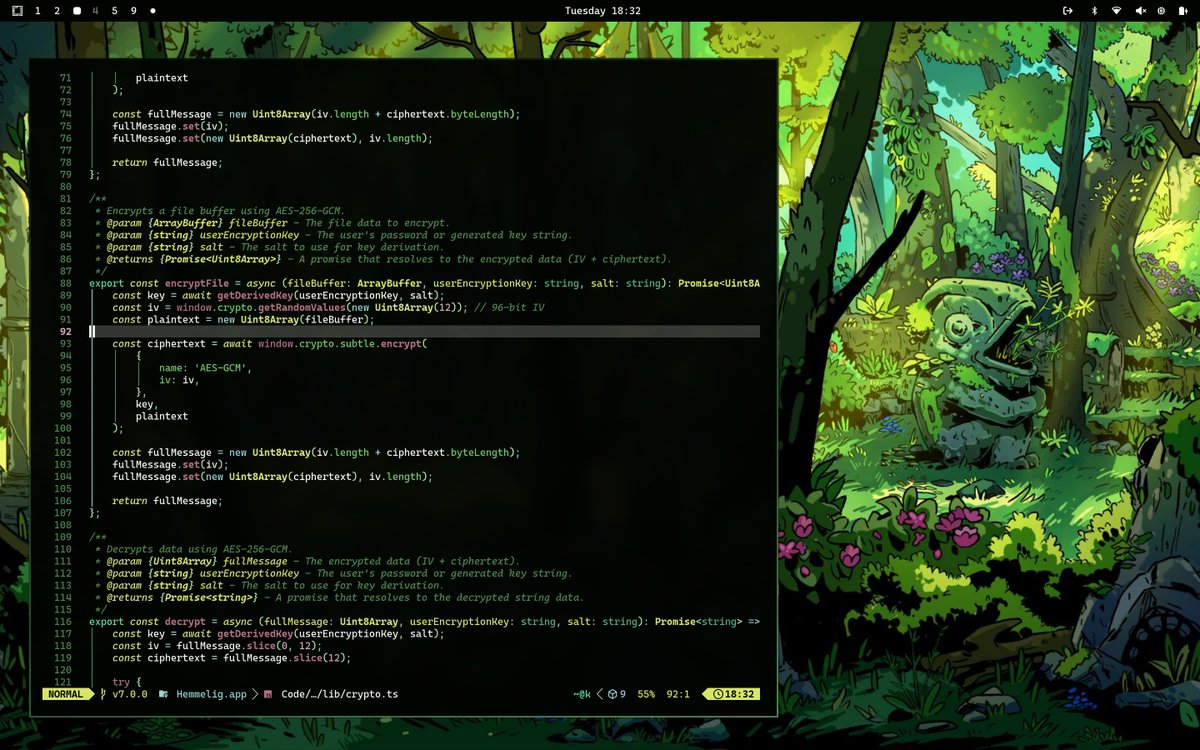Click 'return fullMessage;' on line 106
Image resolution: width=1200 pixels, height=750 pixels.
point(167,501)
